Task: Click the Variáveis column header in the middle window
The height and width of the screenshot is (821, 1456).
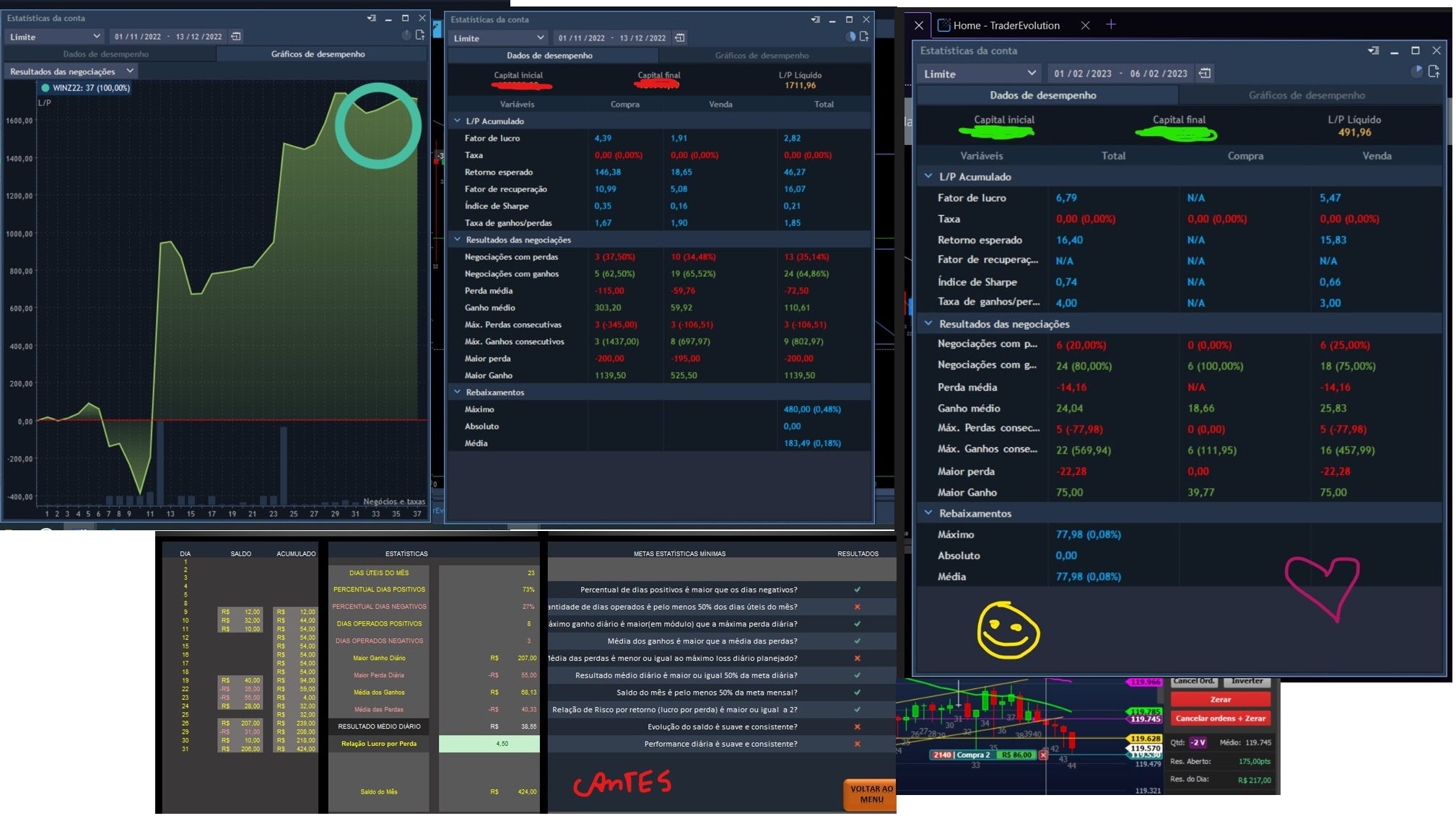Action: pos(517,104)
